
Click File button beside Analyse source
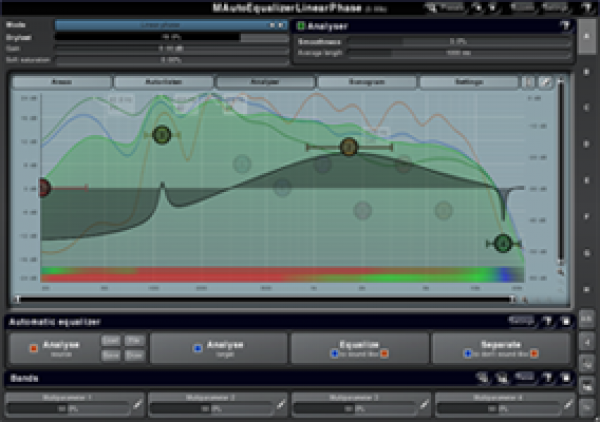pyautogui.click(x=134, y=340)
